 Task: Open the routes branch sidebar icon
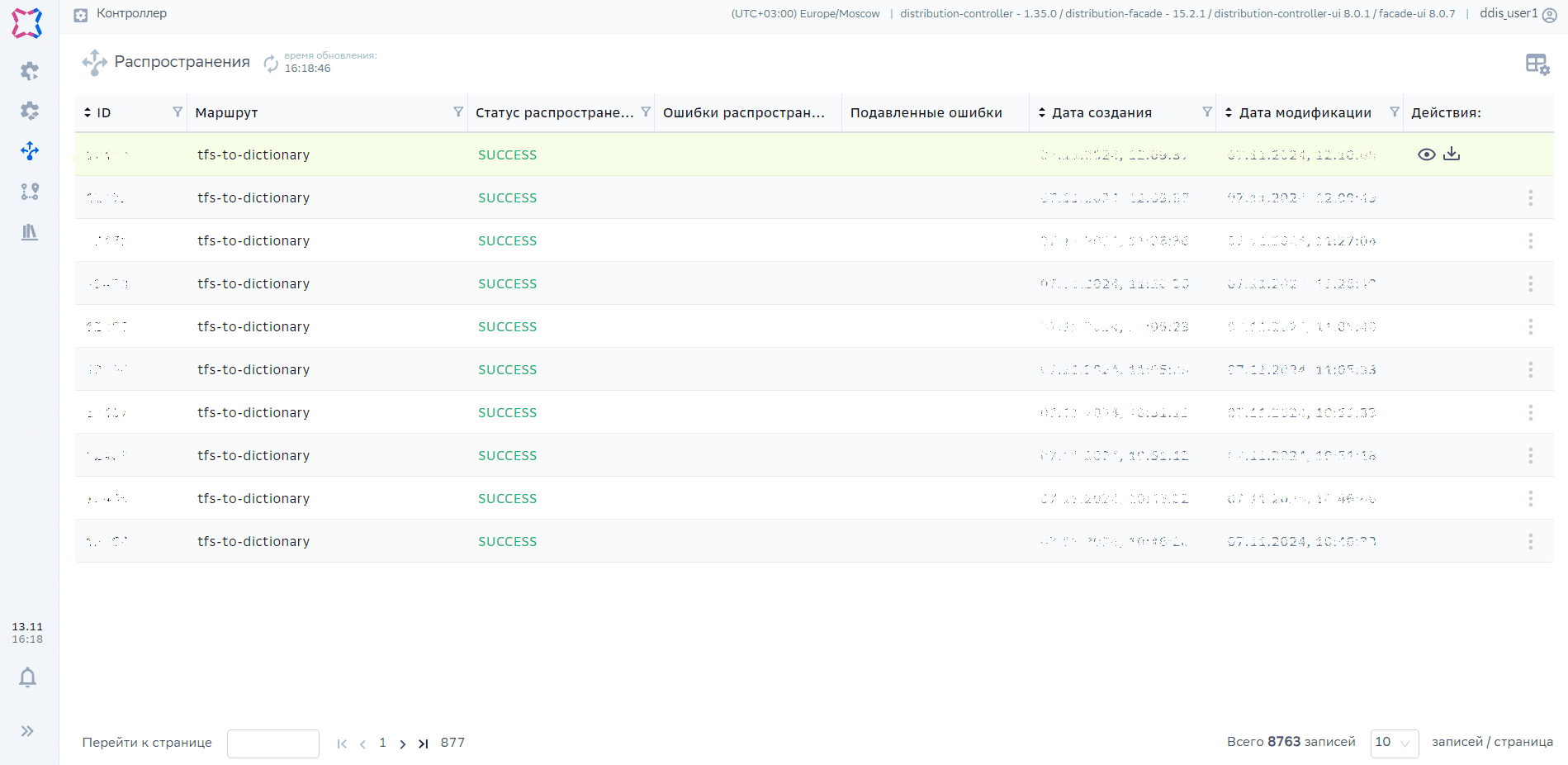click(30, 192)
